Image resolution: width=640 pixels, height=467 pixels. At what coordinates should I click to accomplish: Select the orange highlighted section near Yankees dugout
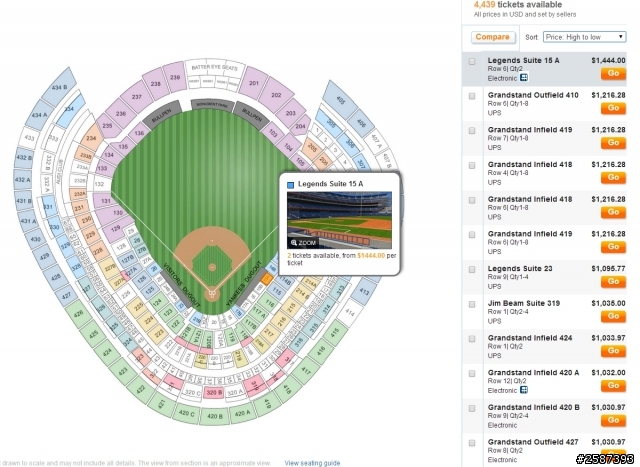pyautogui.click(x=266, y=280)
